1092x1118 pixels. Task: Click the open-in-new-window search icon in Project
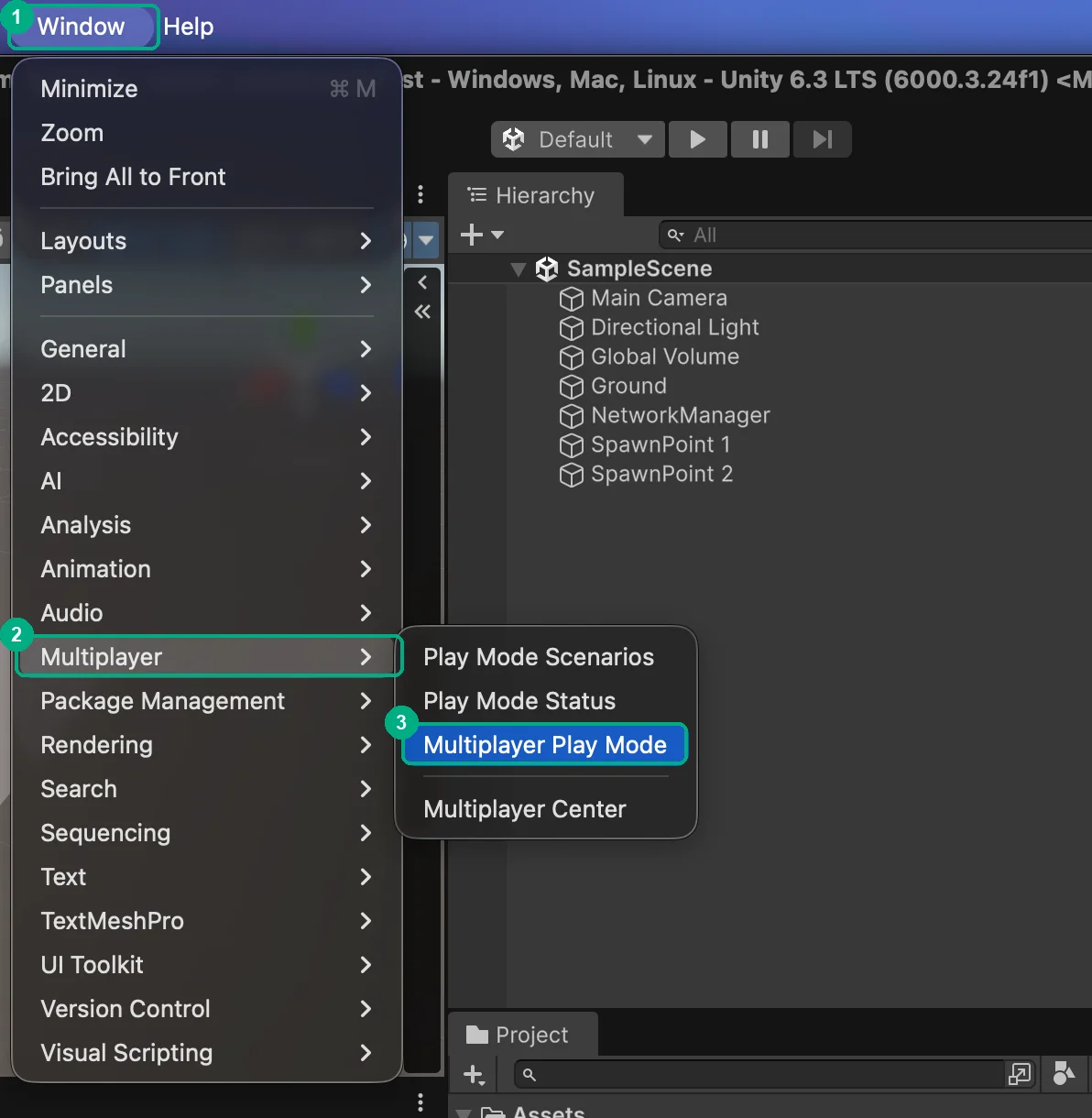pyautogui.click(x=1020, y=1074)
